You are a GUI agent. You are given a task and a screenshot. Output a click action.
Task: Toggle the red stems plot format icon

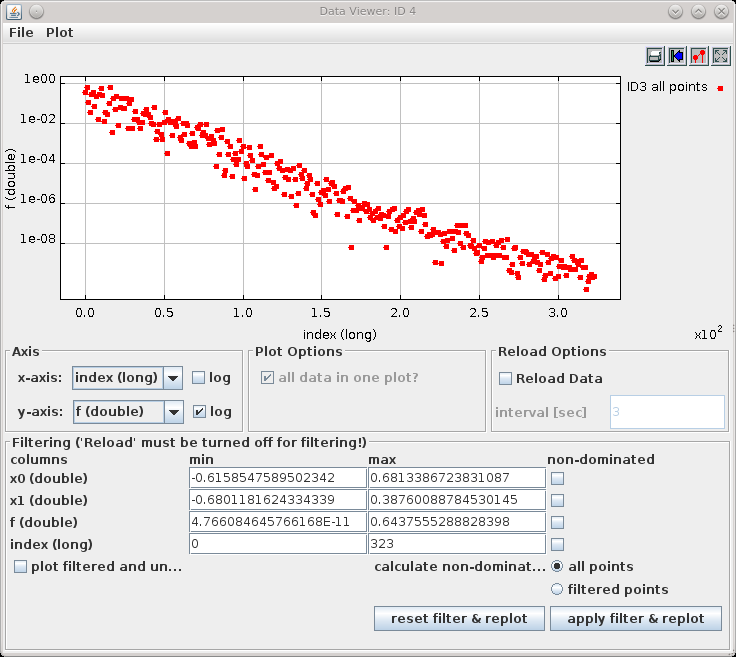[699, 56]
